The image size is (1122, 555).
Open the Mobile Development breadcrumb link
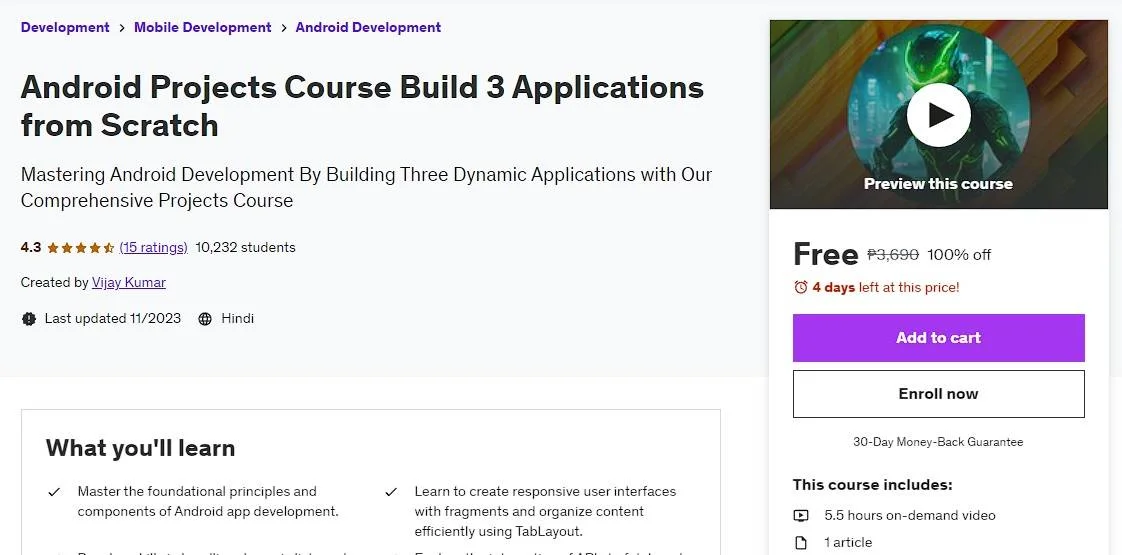point(203,27)
